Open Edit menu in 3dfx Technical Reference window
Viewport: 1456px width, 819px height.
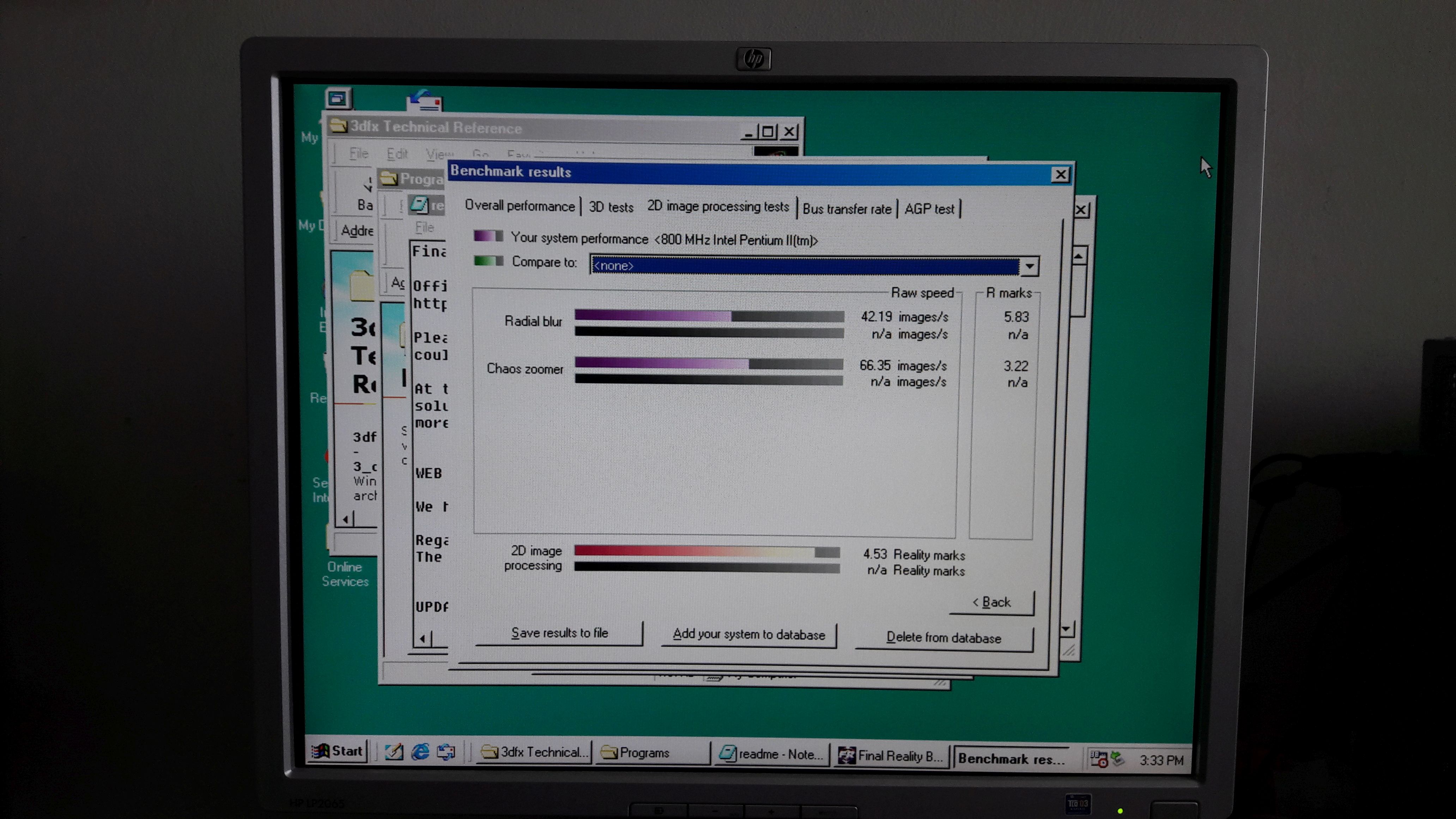pos(397,154)
